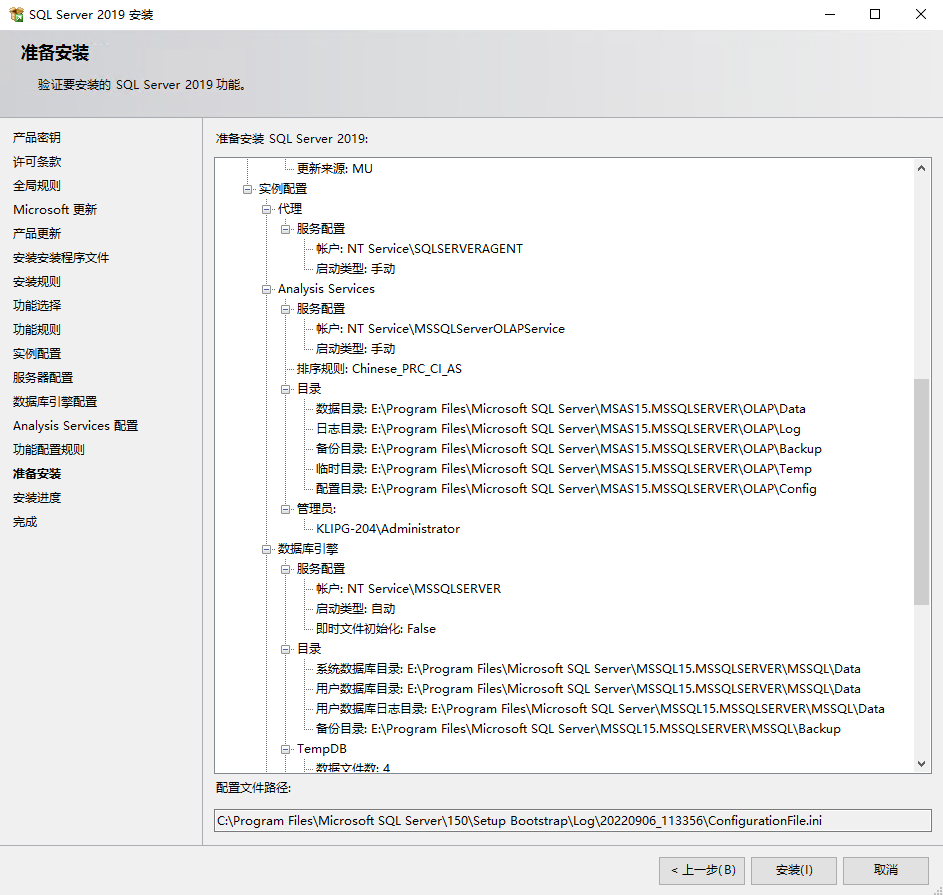Select OLAP\Log 日志目录 row
The width and height of the screenshot is (943, 895).
click(558, 429)
